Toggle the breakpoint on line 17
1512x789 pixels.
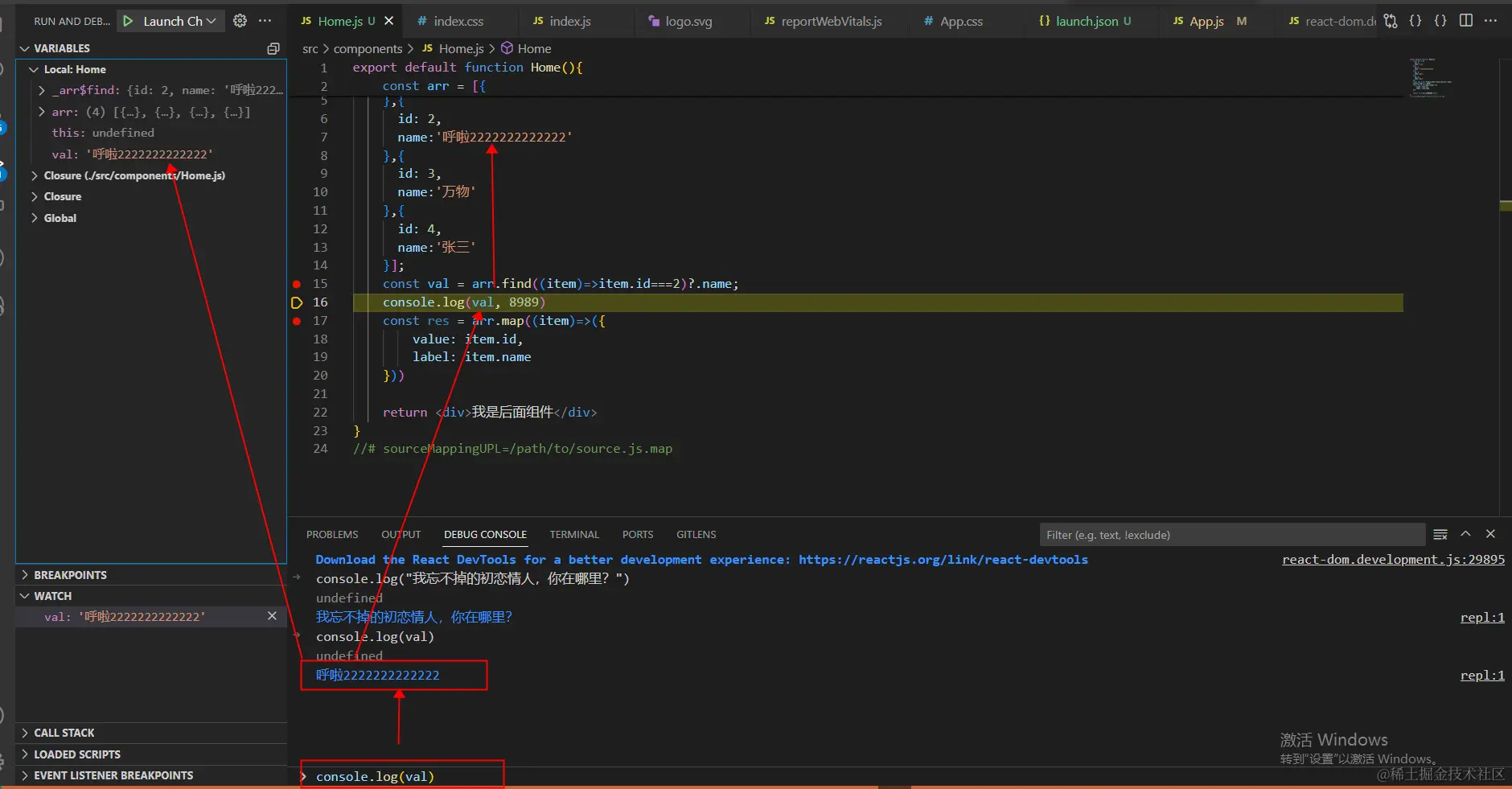click(297, 321)
